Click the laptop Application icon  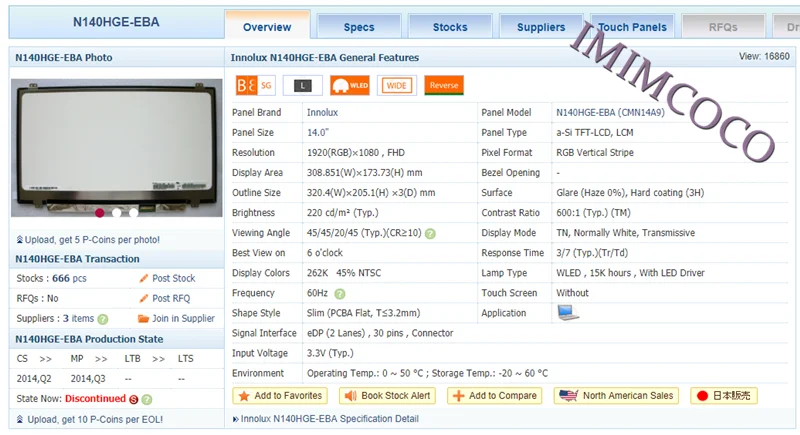pos(568,312)
